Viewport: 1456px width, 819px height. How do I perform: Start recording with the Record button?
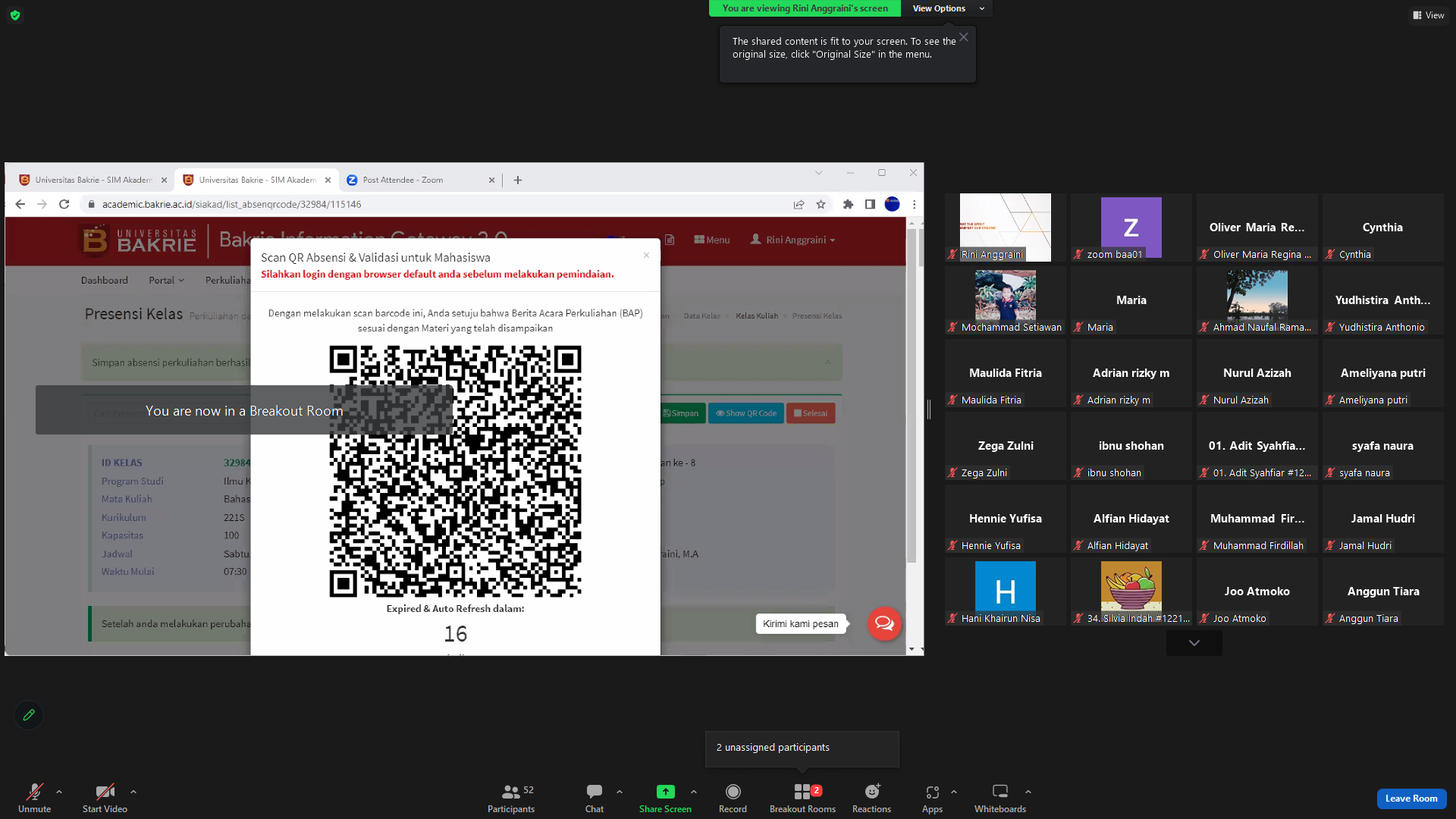733,798
